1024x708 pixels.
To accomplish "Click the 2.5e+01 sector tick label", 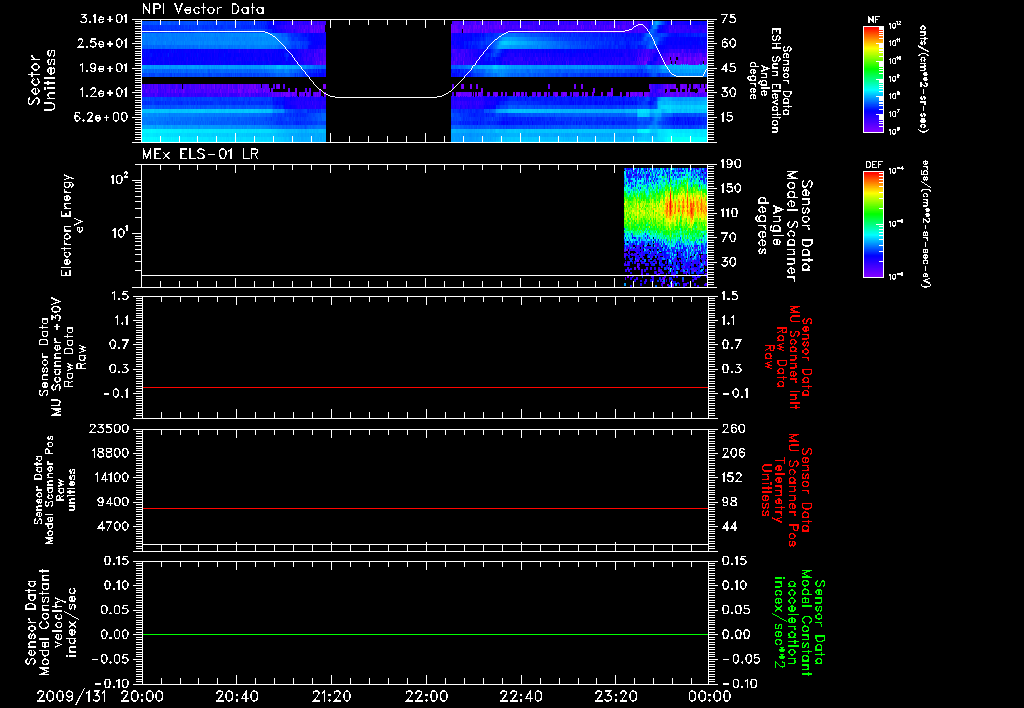I will tap(103, 43).
